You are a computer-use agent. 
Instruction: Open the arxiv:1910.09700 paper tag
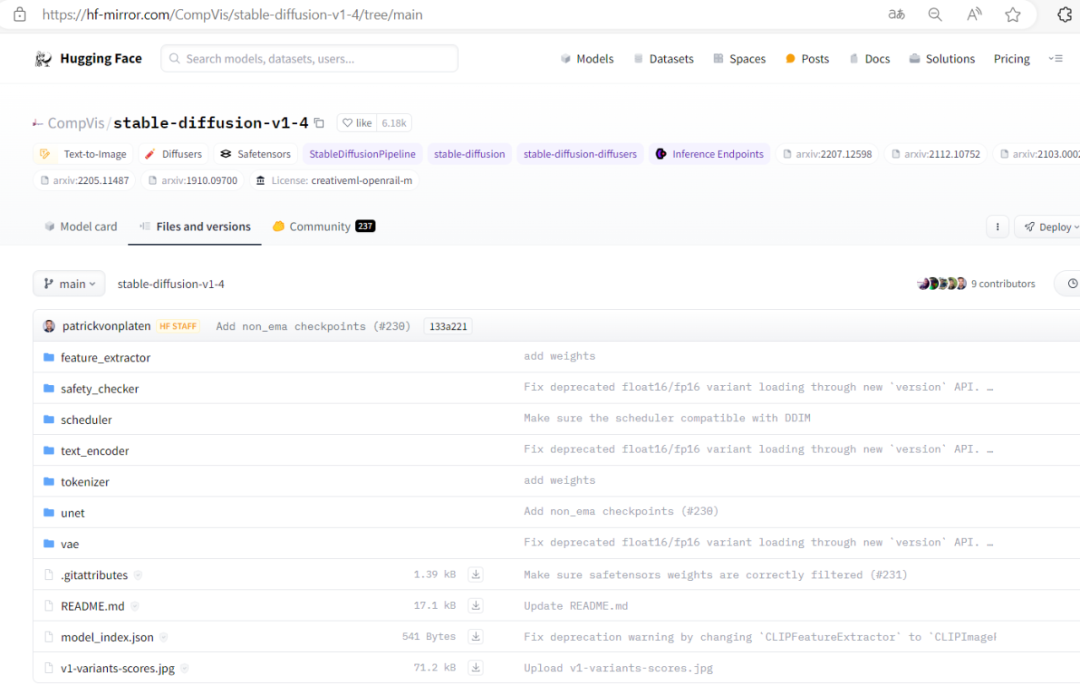[193, 181]
